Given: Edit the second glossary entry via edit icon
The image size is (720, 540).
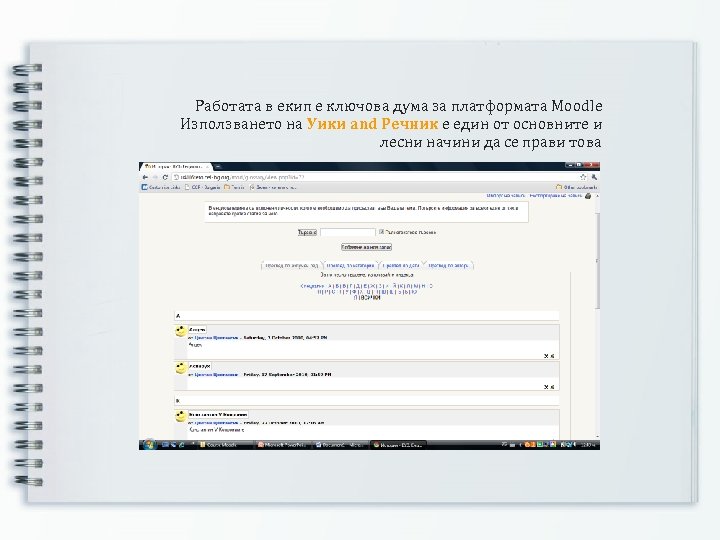Looking at the screenshot, I should pos(552,387).
